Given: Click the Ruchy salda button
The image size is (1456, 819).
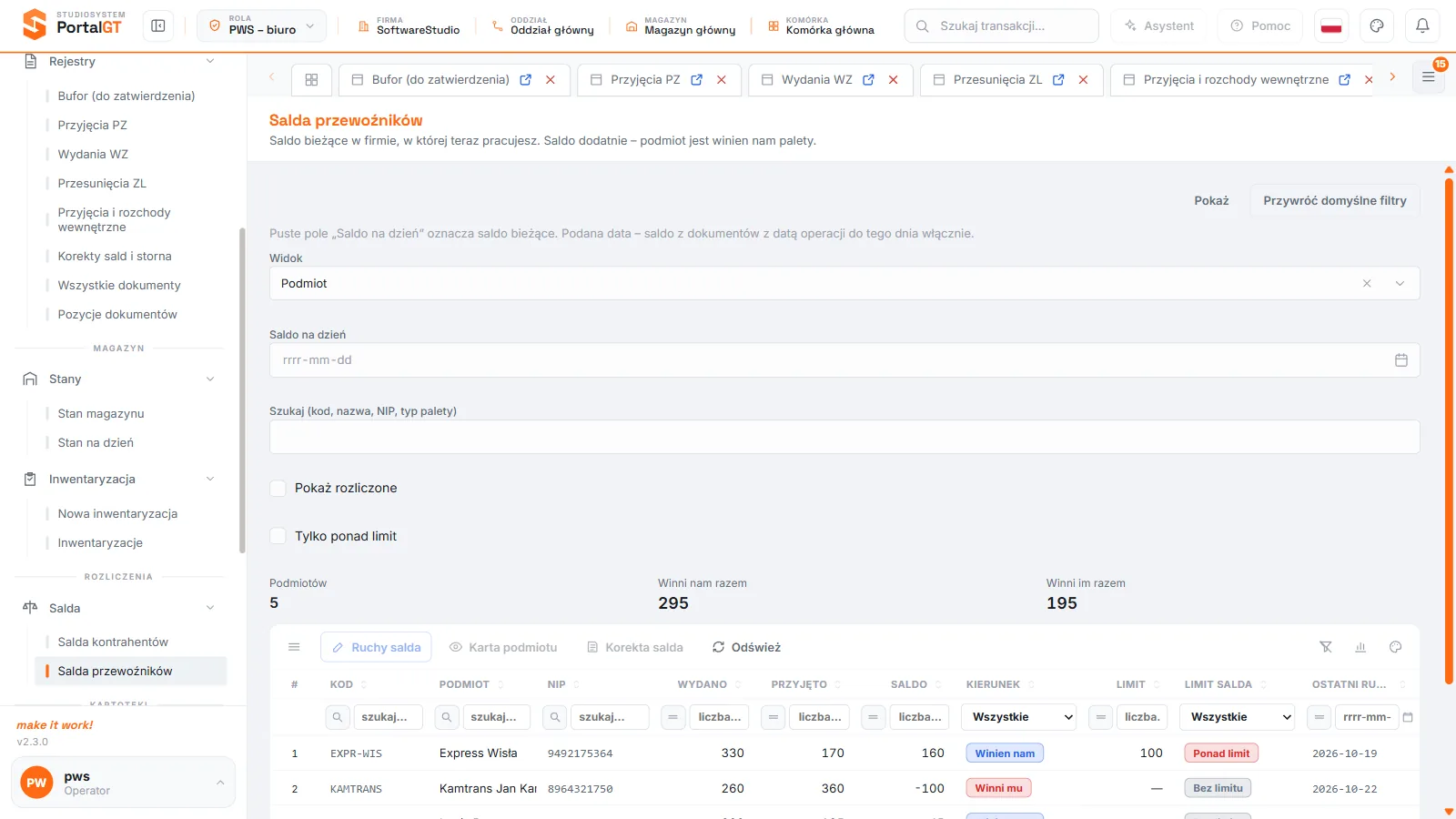Looking at the screenshot, I should point(376,648).
